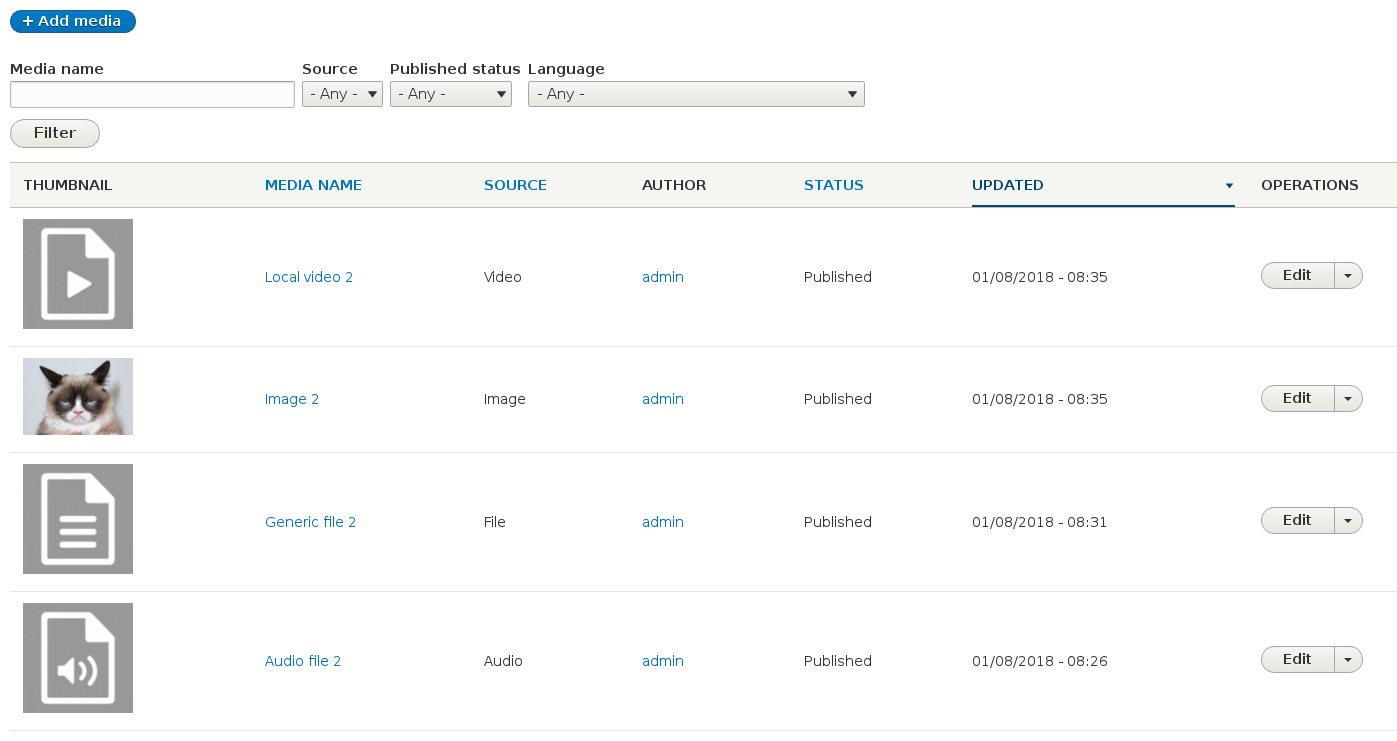Click the audio speaker file icon
Image resolution: width=1397 pixels, height=741 pixels.
[x=78, y=658]
